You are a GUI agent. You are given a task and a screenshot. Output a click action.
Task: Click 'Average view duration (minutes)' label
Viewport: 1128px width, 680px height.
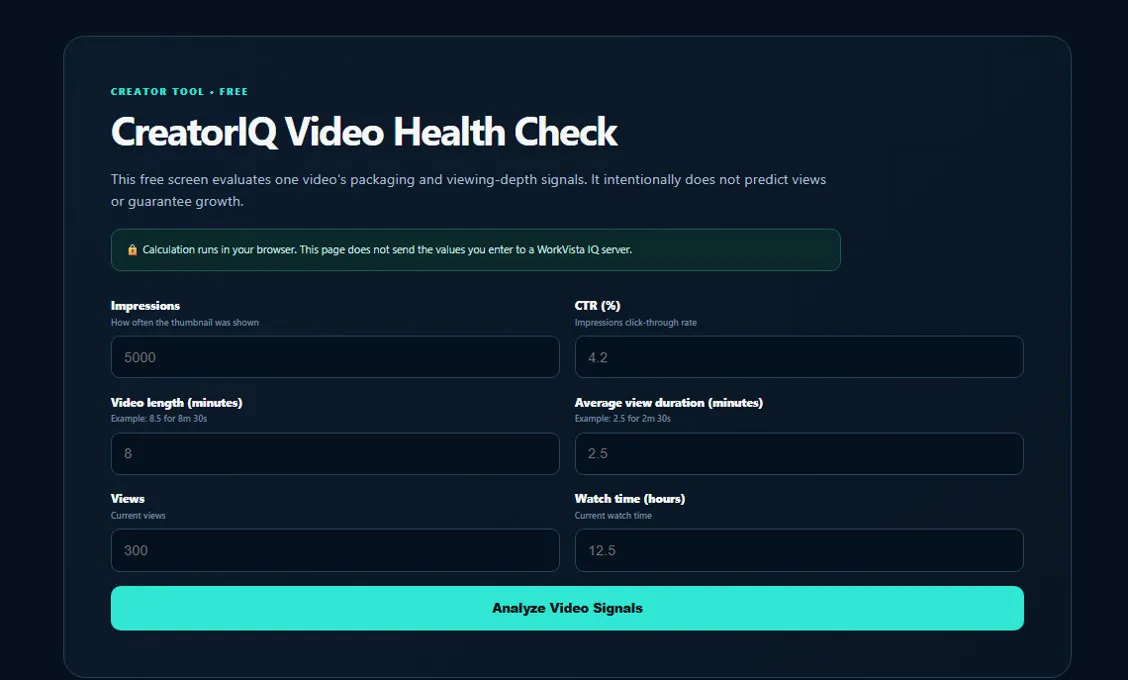click(x=668, y=402)
